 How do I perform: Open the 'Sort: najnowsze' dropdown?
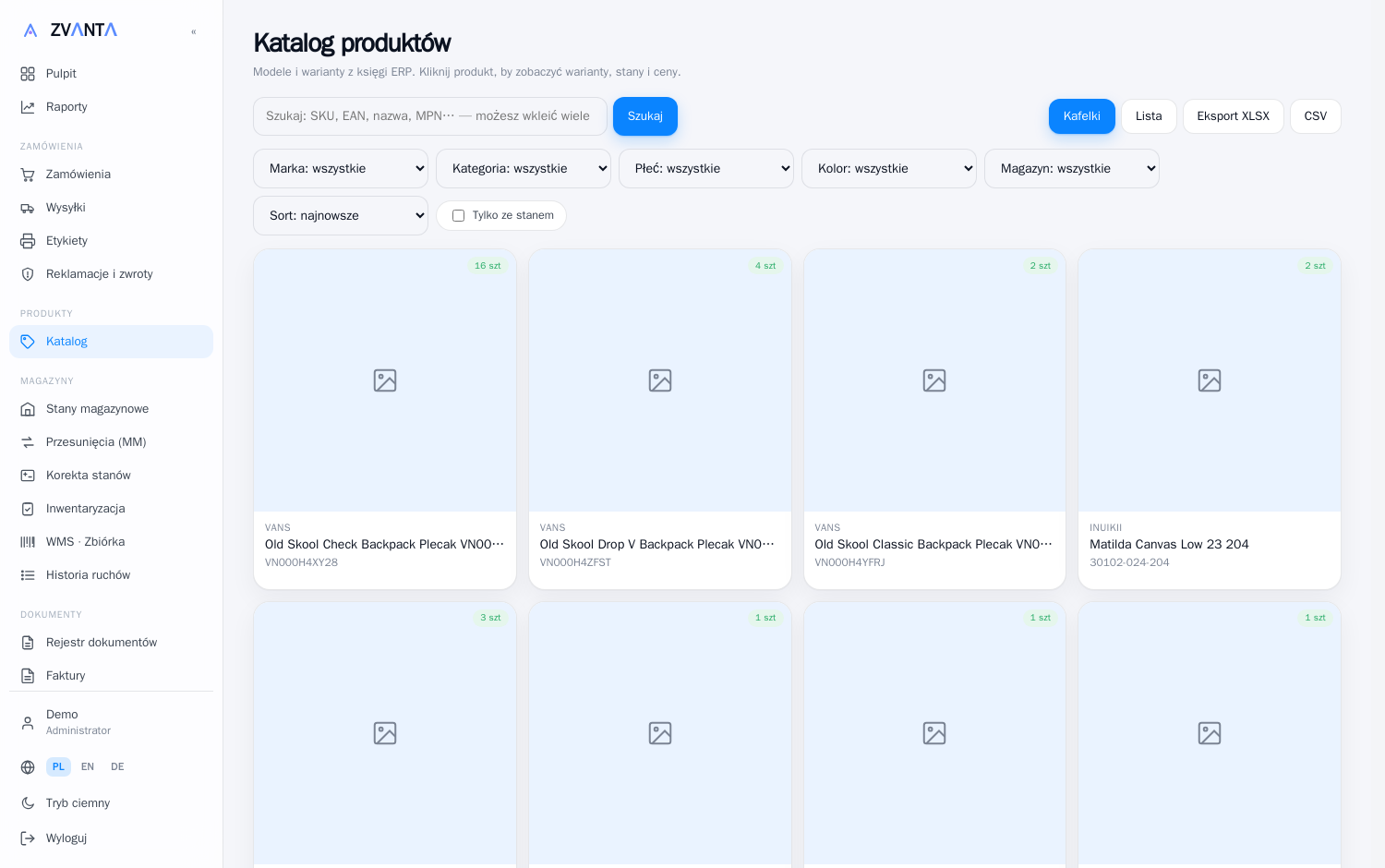click(341, 216)
